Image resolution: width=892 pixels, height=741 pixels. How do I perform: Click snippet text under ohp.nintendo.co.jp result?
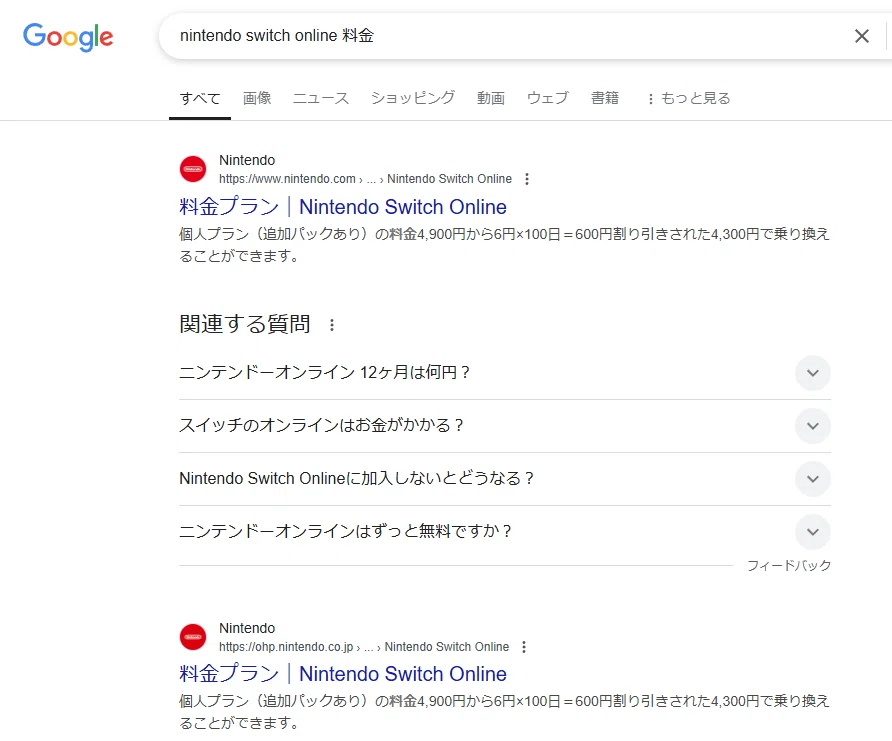505,712
